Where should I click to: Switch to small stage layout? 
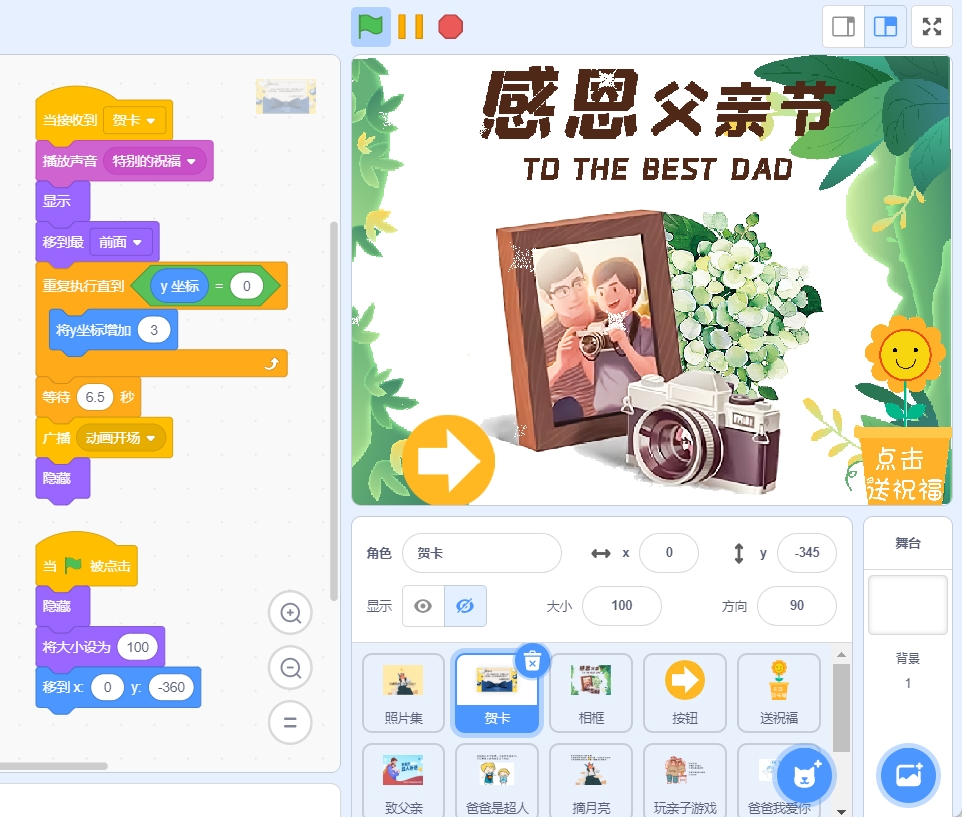tap(844, 27)
